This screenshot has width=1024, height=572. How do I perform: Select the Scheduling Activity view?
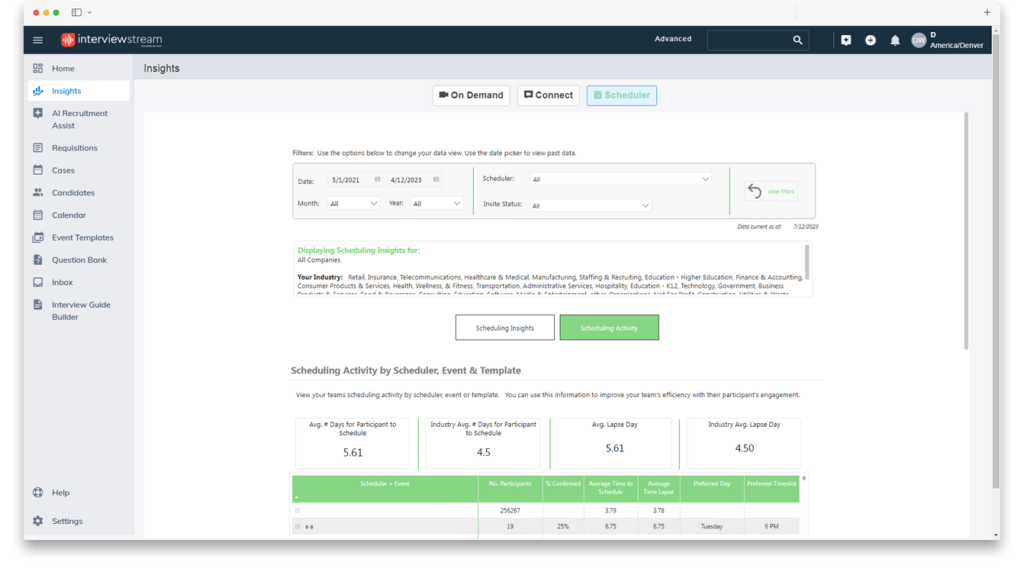609,328
